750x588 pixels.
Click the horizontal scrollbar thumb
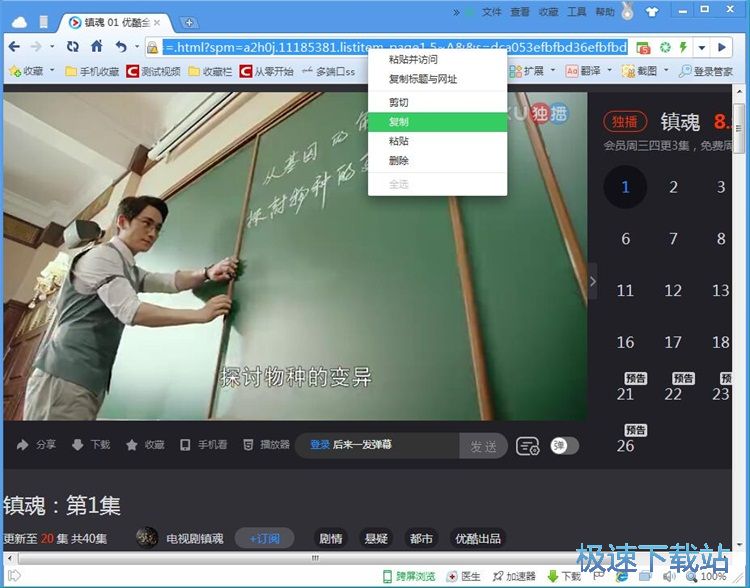pos(315,558)
